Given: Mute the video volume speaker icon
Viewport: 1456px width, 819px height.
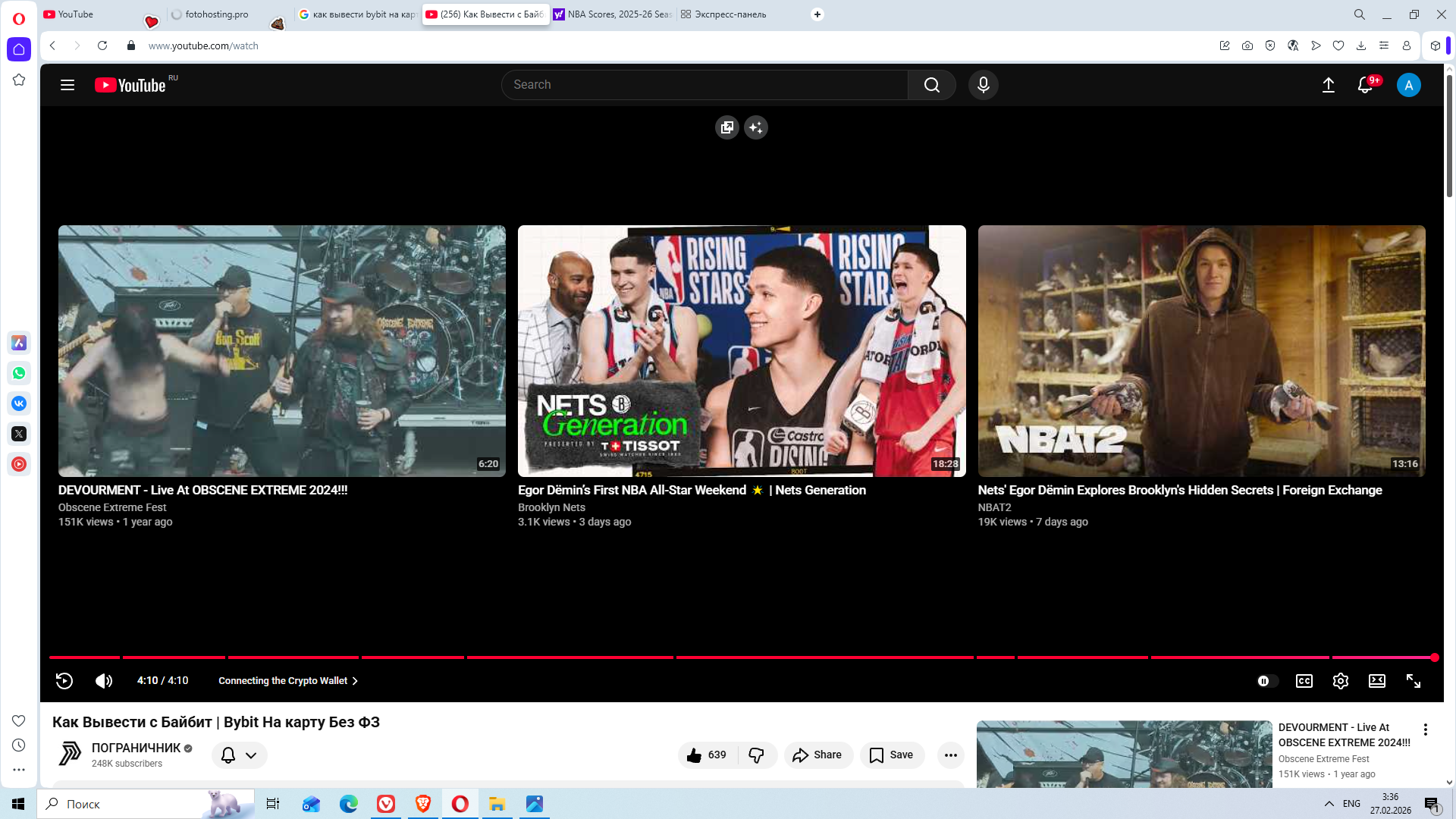Looking at the screenshot, I should point(104,681).
